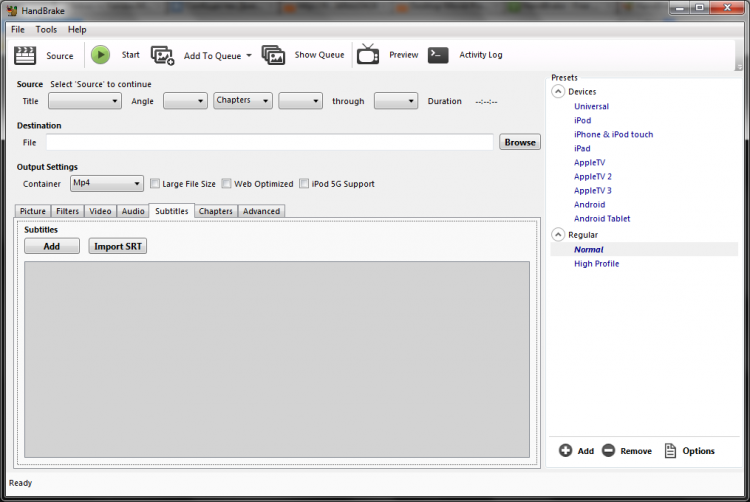The height and width of the screenshot is (502, 750).
Task: Open the end chapter dropdown after through
Action: point(396,101)
